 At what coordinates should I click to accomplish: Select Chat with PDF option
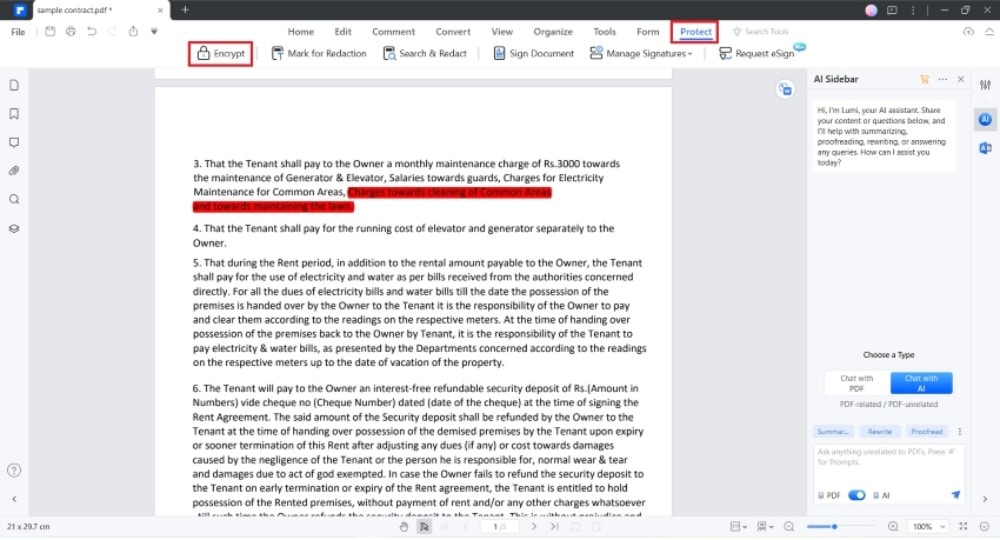click(857, 383)
